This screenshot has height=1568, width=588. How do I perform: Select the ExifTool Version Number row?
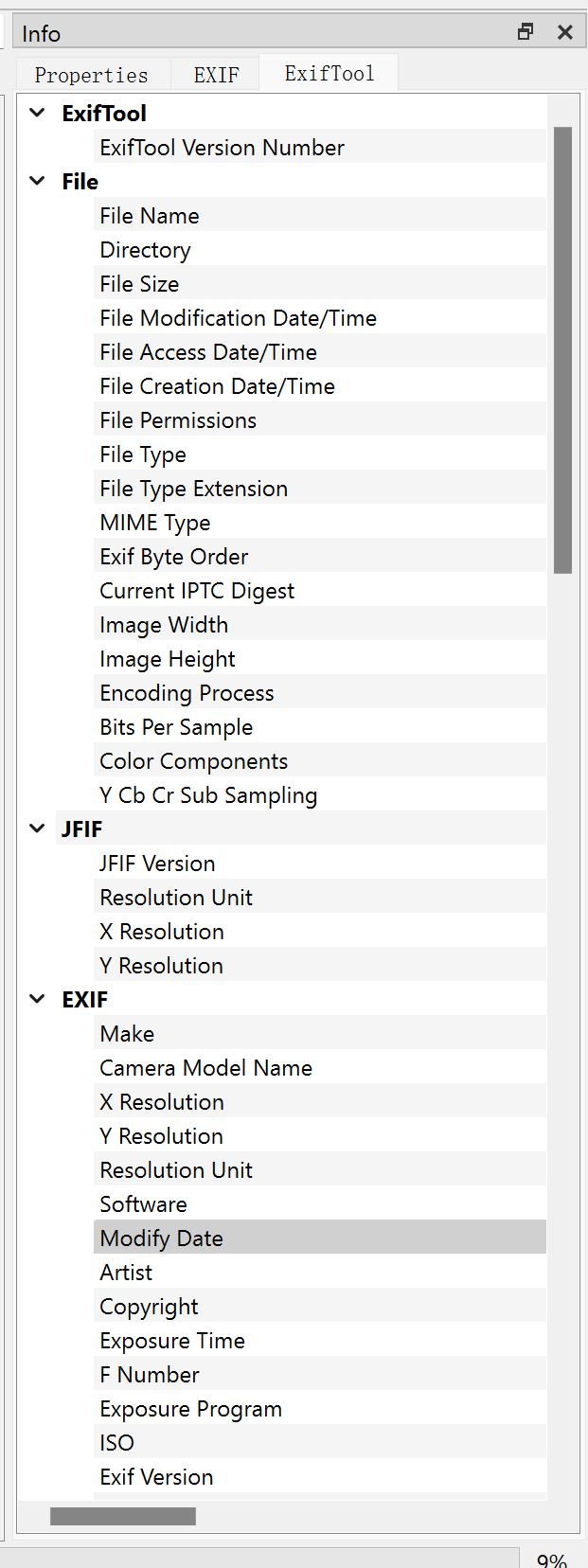[222, 148]
